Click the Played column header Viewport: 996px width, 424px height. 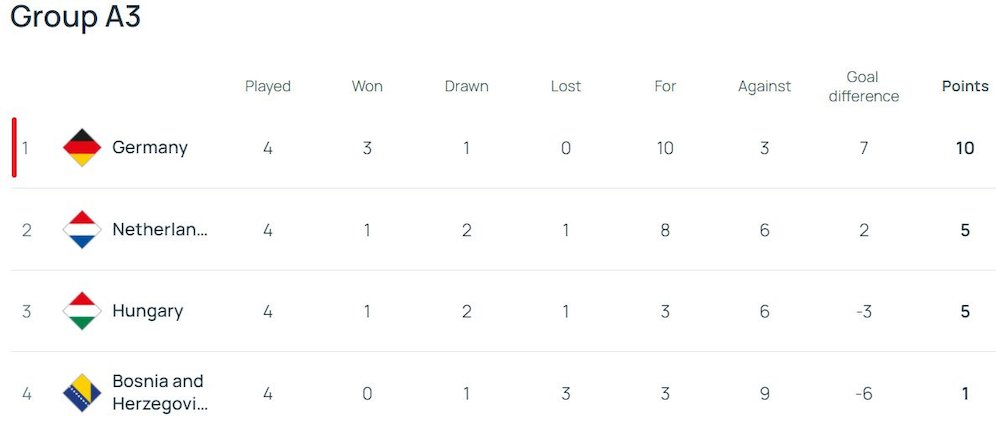pos(268,86)
